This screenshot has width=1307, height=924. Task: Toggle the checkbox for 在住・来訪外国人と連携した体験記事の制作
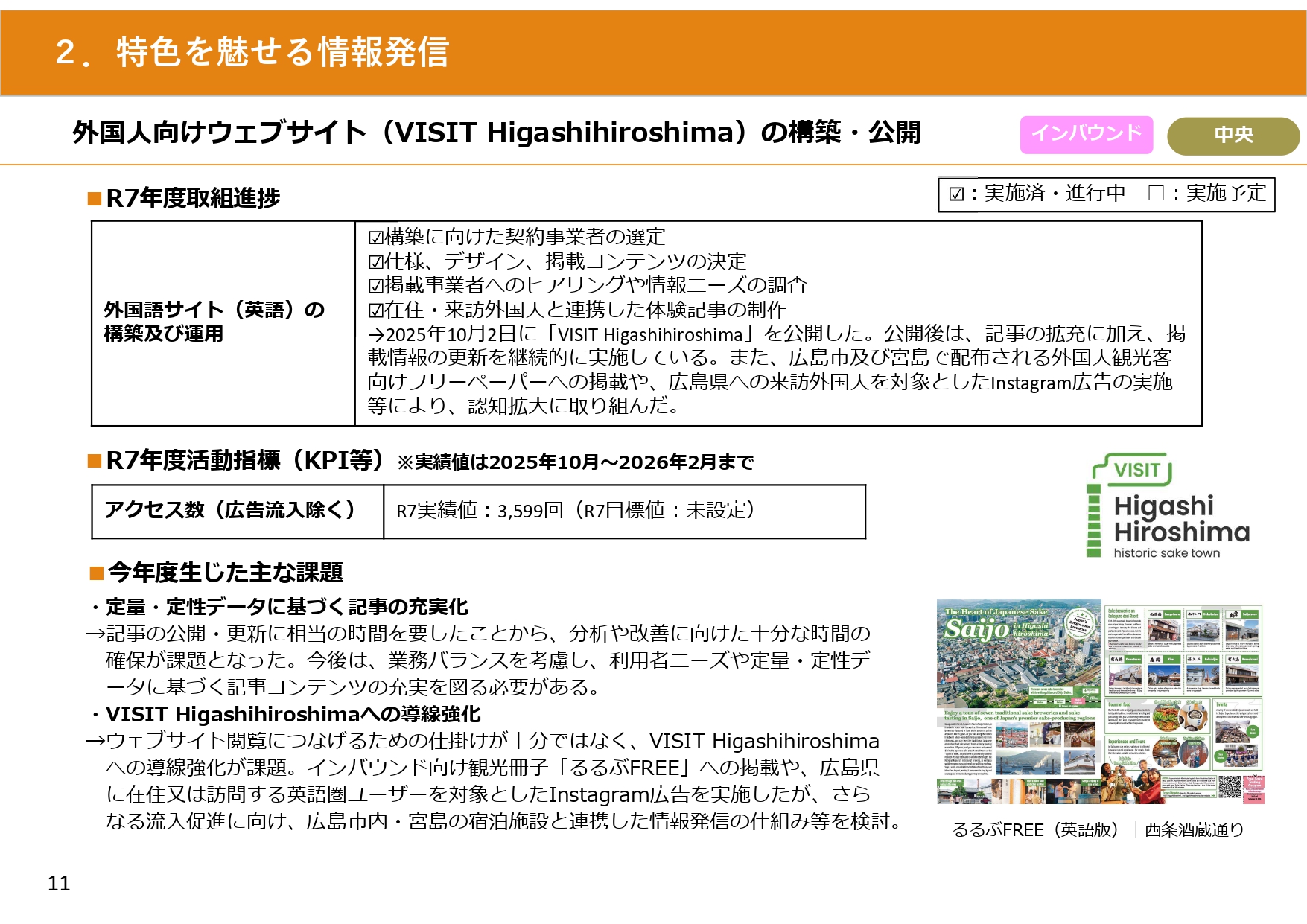[x=376, y=310]
